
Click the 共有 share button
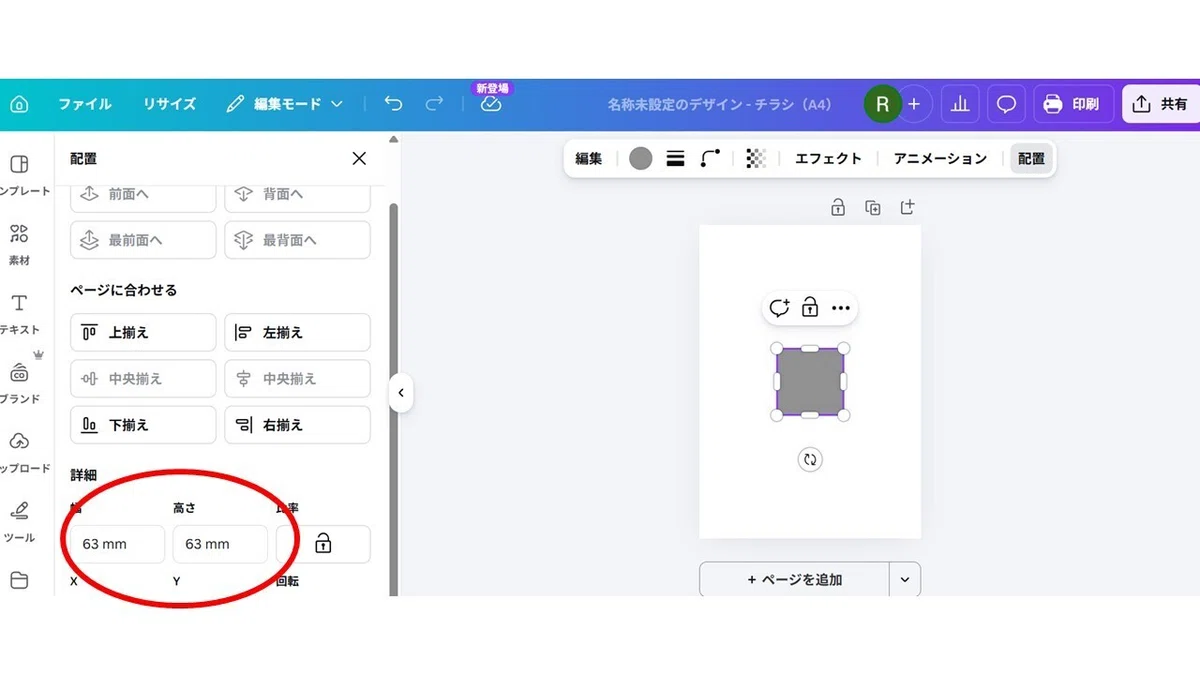pyautogui.click(x=1161, y=104)
